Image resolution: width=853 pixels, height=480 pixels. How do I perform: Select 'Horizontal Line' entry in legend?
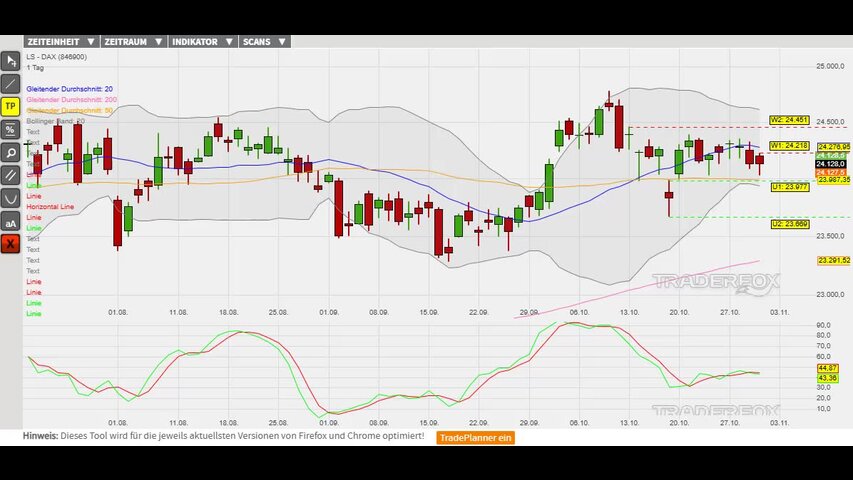pos(50,207)
